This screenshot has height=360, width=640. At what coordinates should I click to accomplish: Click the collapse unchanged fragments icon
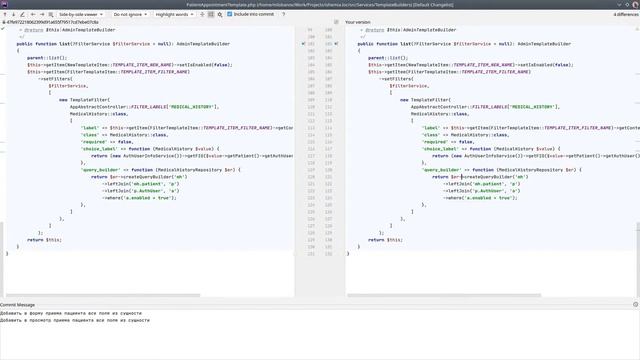[202, 14]
